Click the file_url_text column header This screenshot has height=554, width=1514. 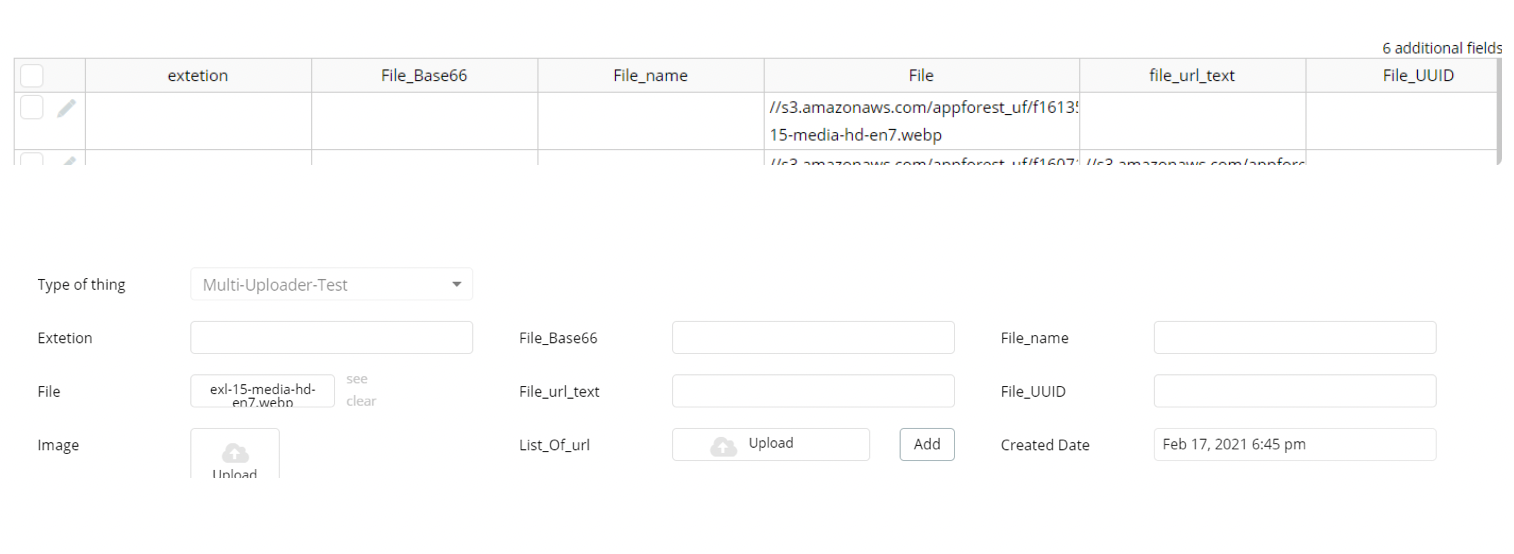(1192, 75)
